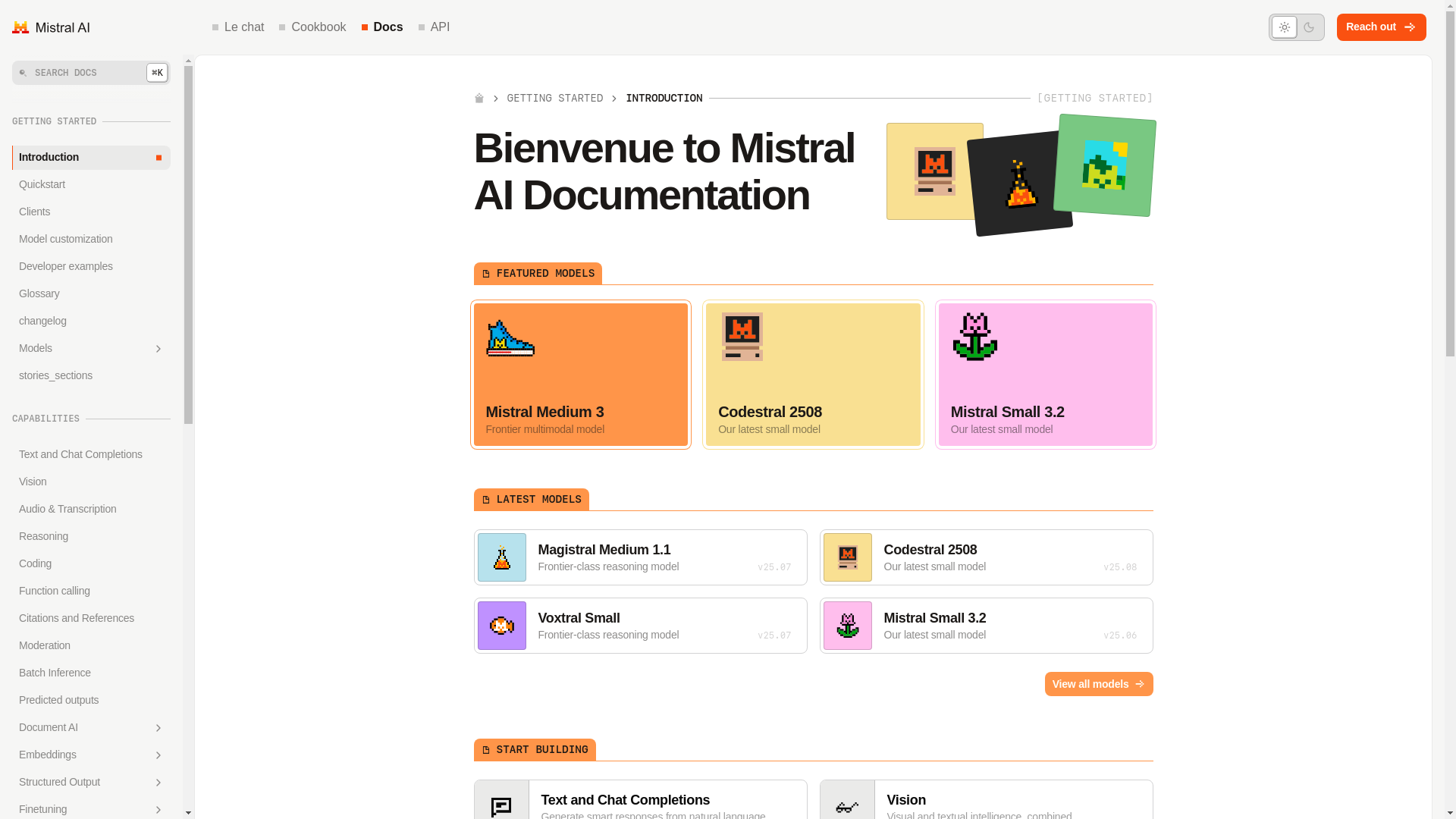
Task: Expand the Embeddings section
Action: pyautogui.click(x=158, y=755)
